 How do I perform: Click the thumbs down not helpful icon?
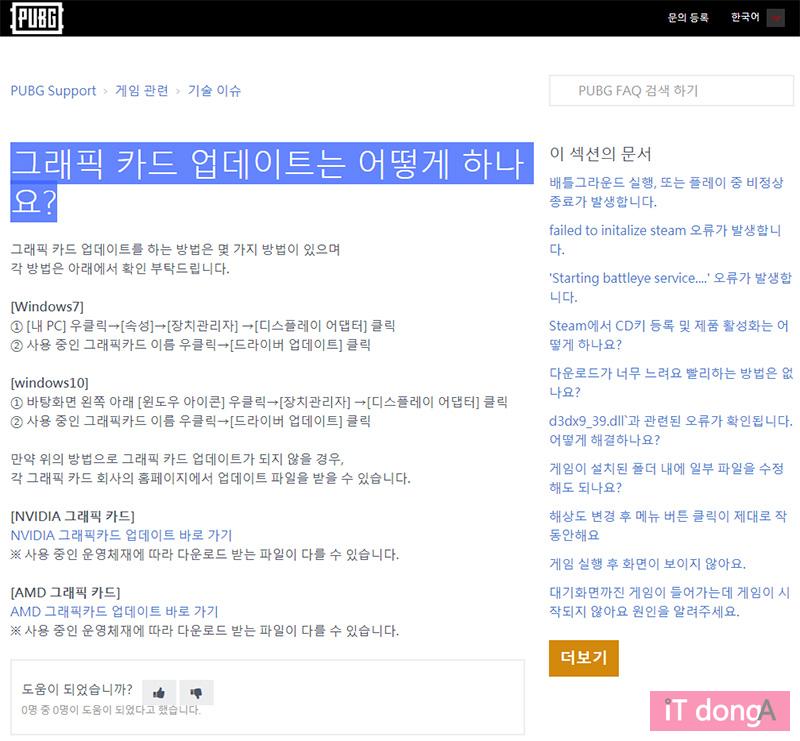pos(196,692)
